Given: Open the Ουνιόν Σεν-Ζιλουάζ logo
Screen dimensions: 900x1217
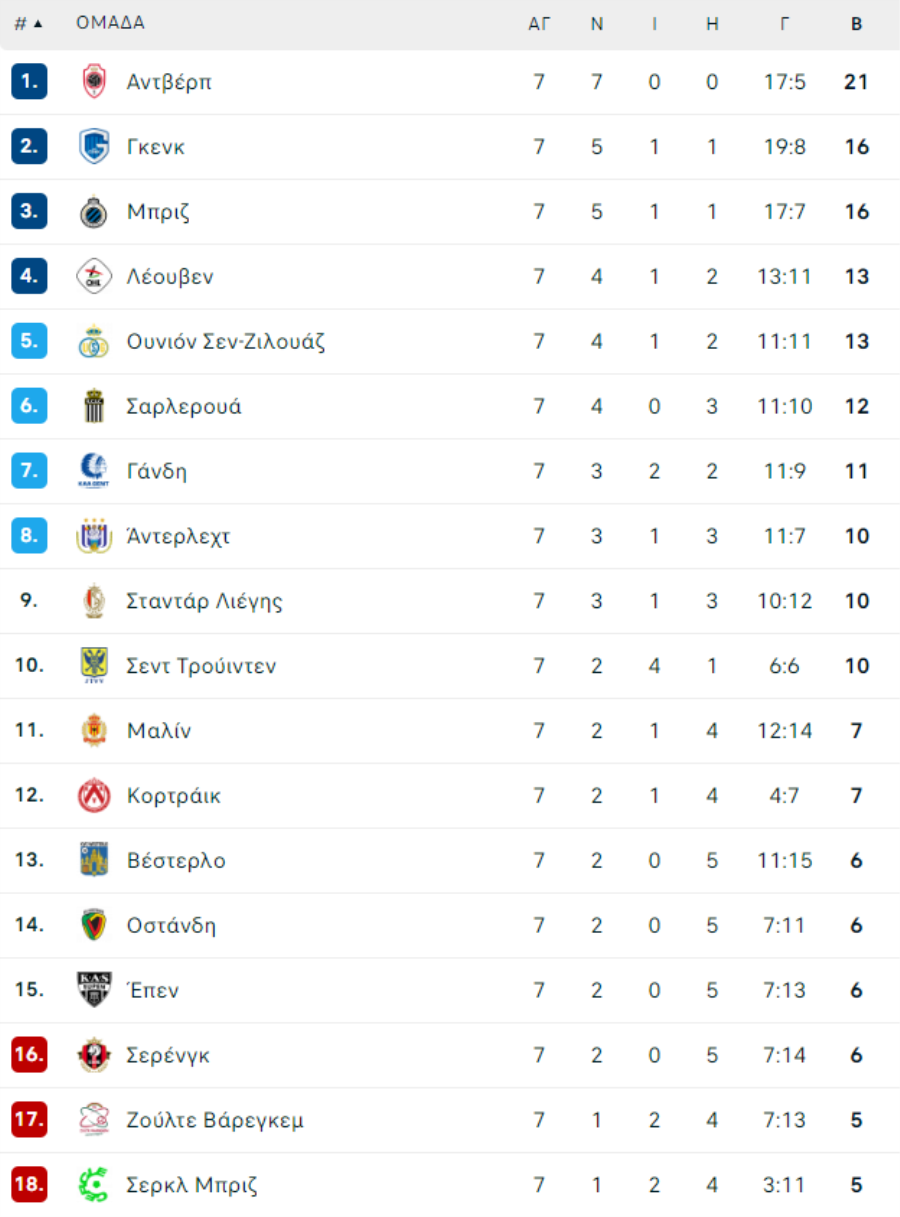Looking at the screenshot, I should click(x=94, y=342).
